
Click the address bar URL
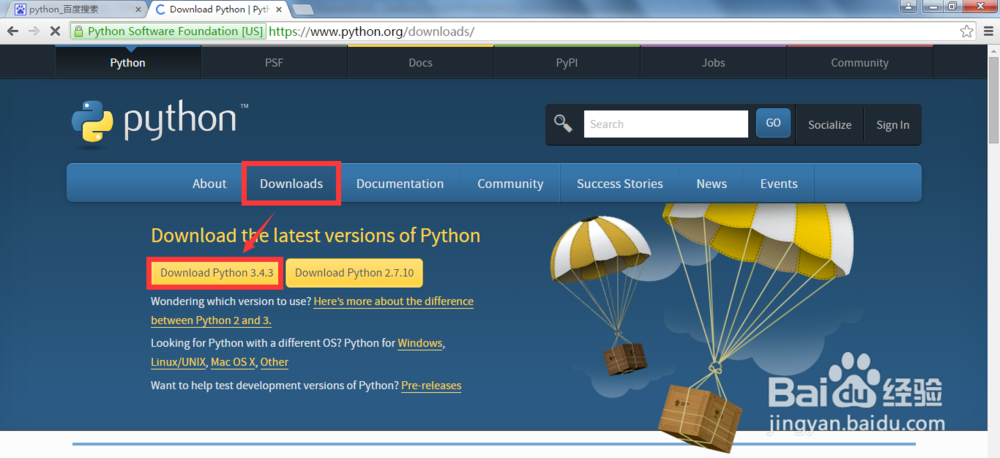pos(371,31)
